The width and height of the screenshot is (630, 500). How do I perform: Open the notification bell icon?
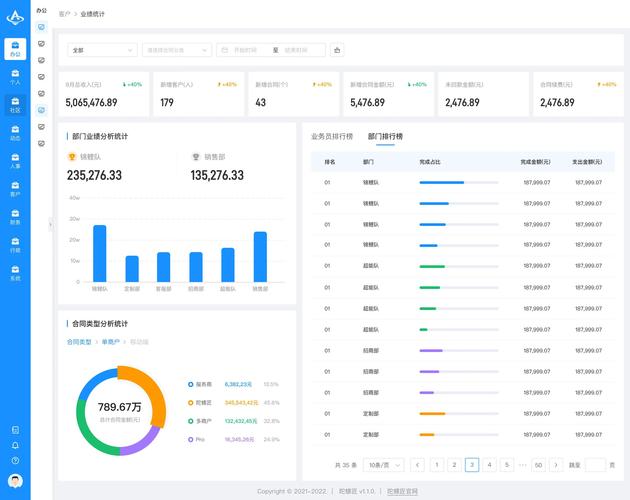pos(15,445)
